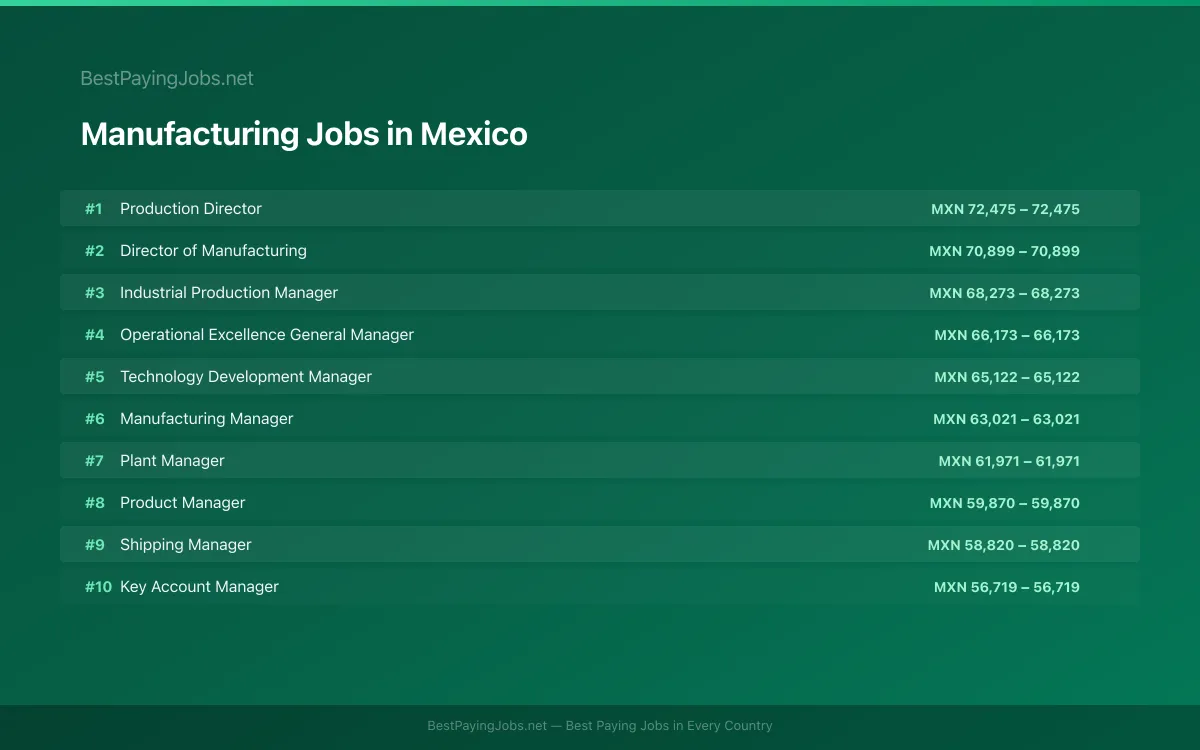Select the Production Director job title
The width and height of the screenshot is (1200, 750).
click(x=191, y=209)
